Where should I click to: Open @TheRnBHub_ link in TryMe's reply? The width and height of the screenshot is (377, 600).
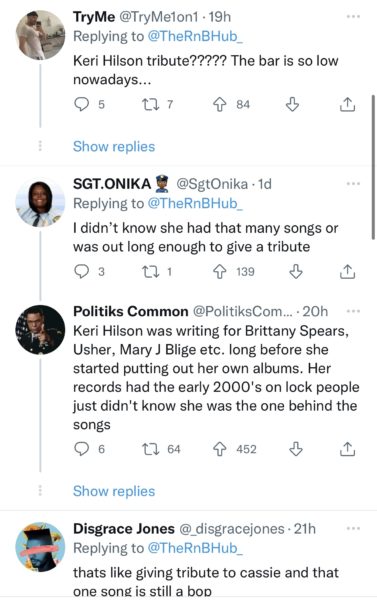coord(195,36)
